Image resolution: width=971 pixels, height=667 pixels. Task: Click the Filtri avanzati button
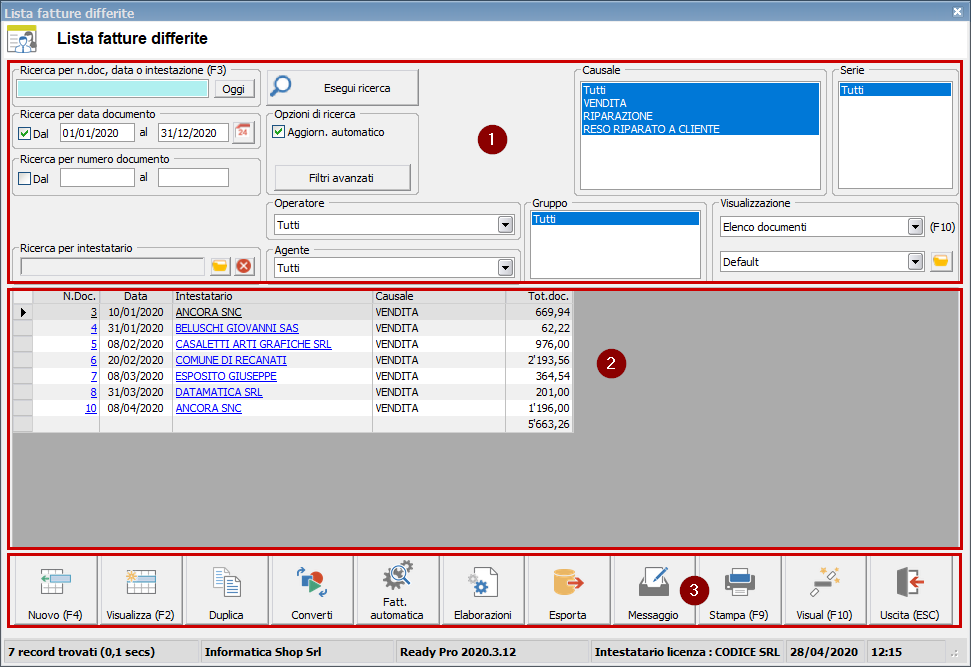[x=340, y=177]
